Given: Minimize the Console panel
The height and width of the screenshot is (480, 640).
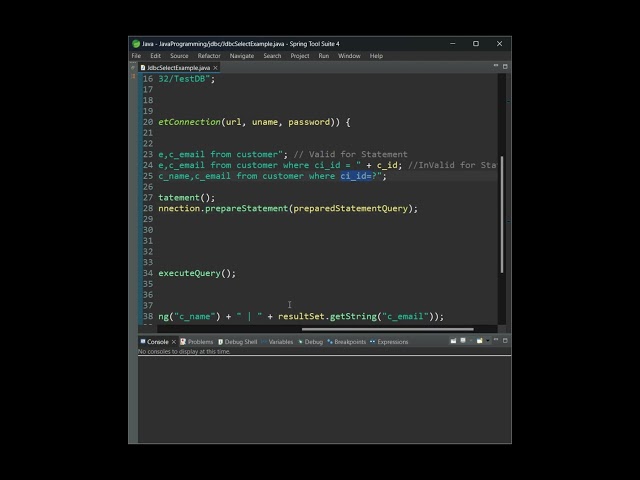Looking at the screenshot, I should coord(496,340).
